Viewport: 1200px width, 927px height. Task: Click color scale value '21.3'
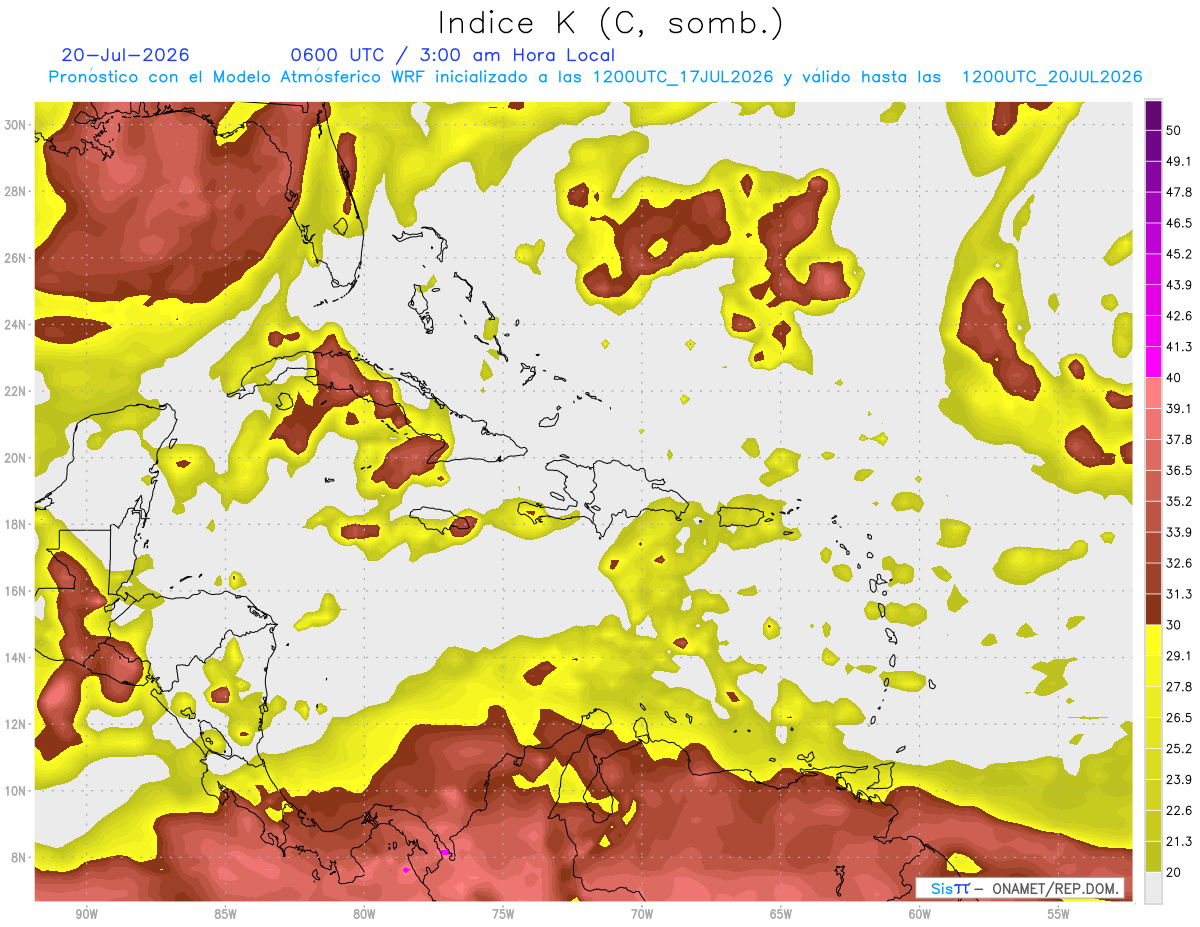(1178, 841)
